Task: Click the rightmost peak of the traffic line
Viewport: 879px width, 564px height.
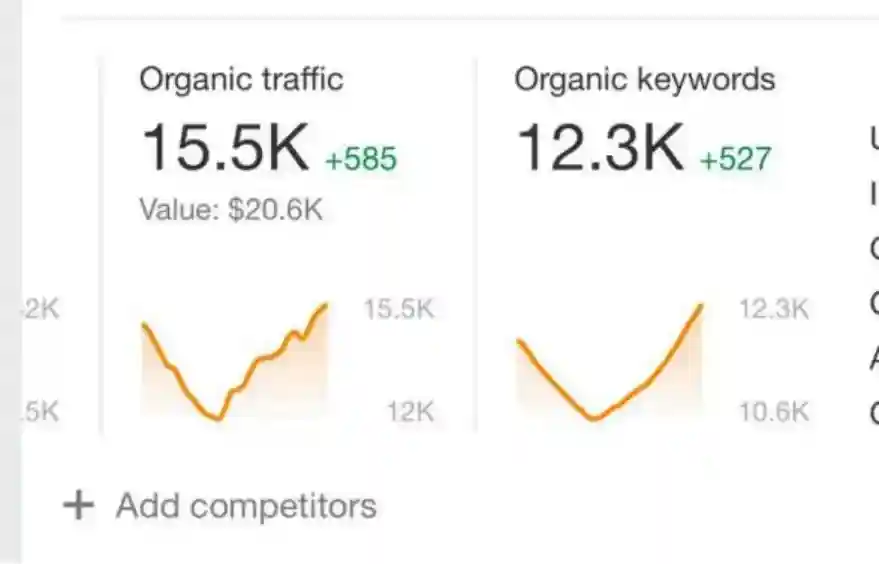Action: (x=325, y=305)
